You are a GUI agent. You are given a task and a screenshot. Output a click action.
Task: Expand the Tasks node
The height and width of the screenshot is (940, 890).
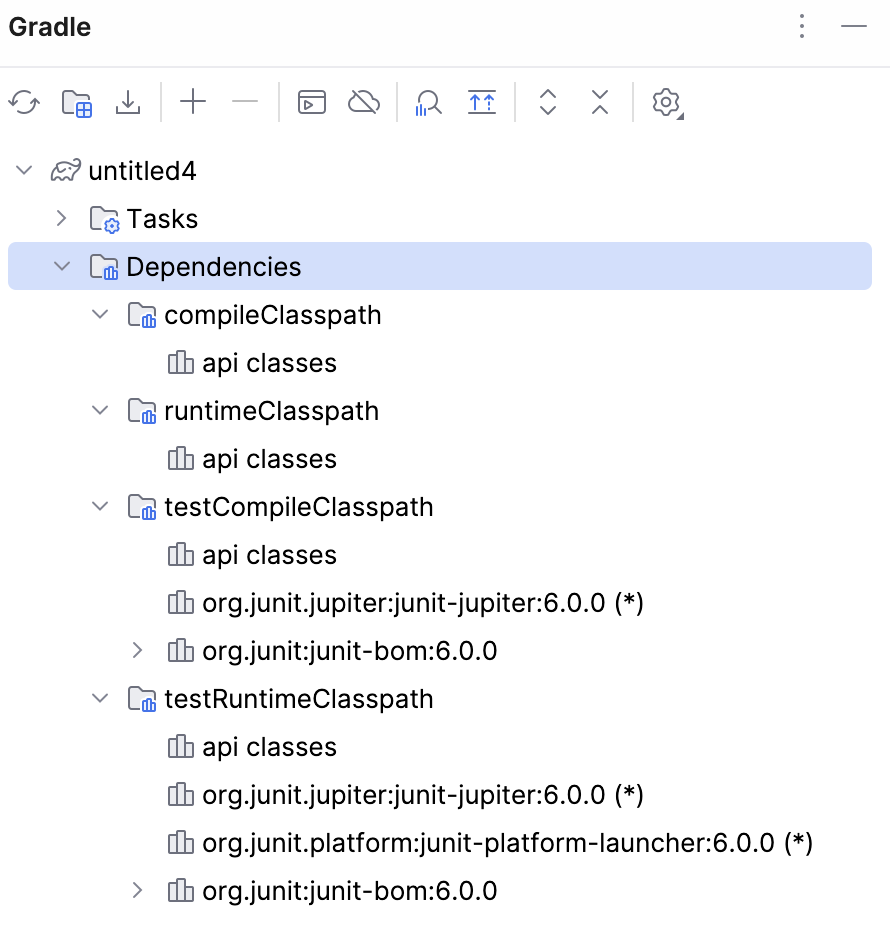[61, 218]
